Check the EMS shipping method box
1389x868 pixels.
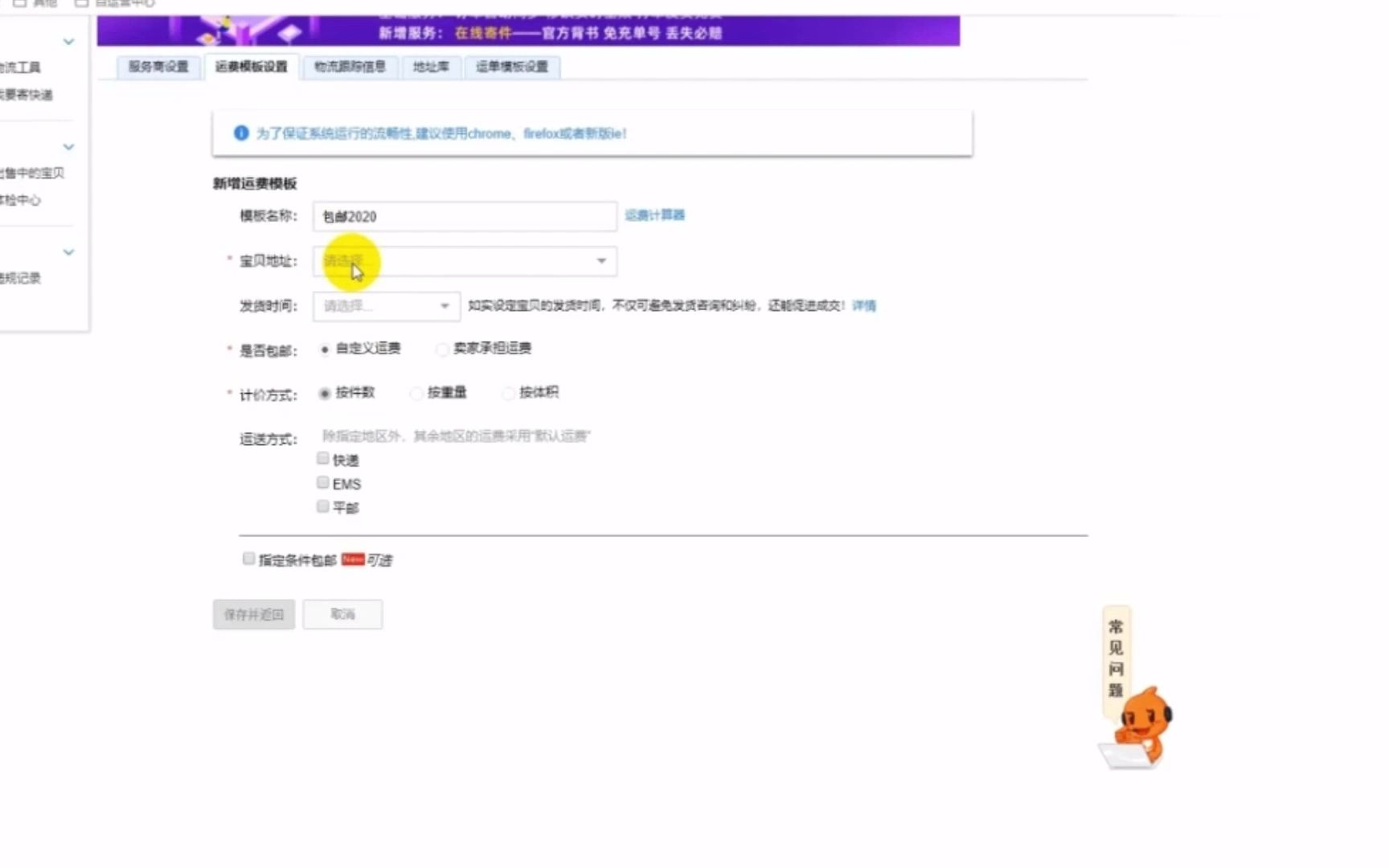[323, 482]
